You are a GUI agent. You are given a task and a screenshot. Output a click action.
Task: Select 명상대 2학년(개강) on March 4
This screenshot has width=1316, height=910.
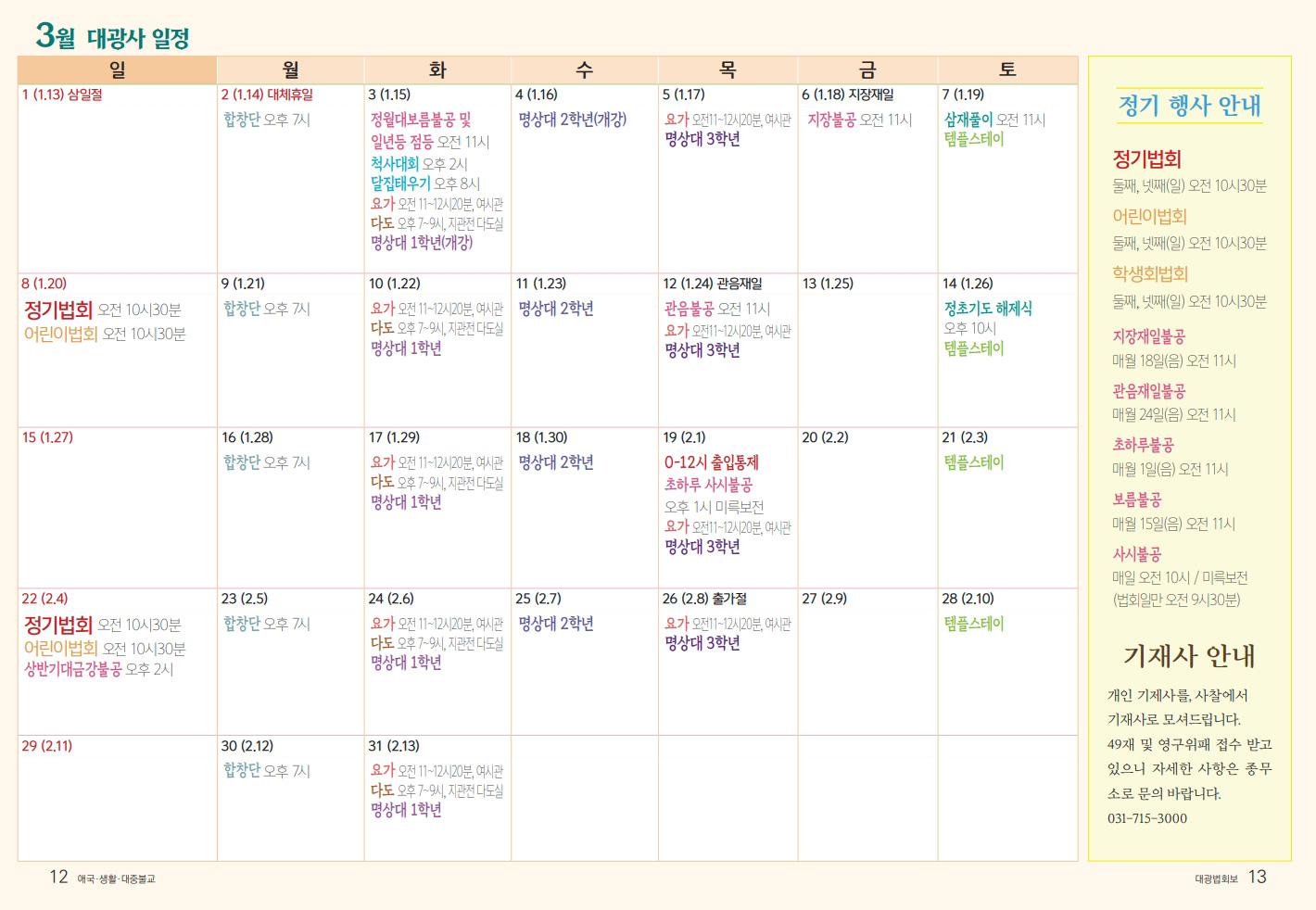point(572,120)
